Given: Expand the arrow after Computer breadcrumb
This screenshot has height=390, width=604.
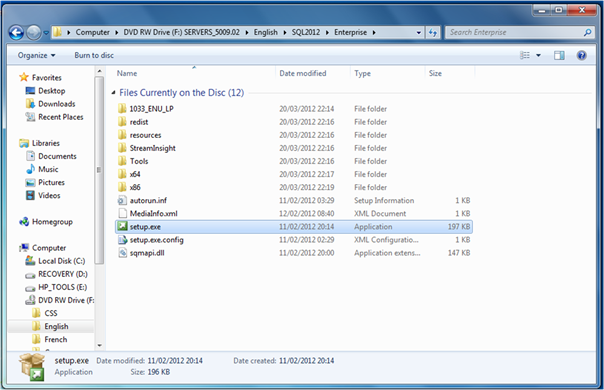Looking at the screenshot, I should tap(117, 33).
